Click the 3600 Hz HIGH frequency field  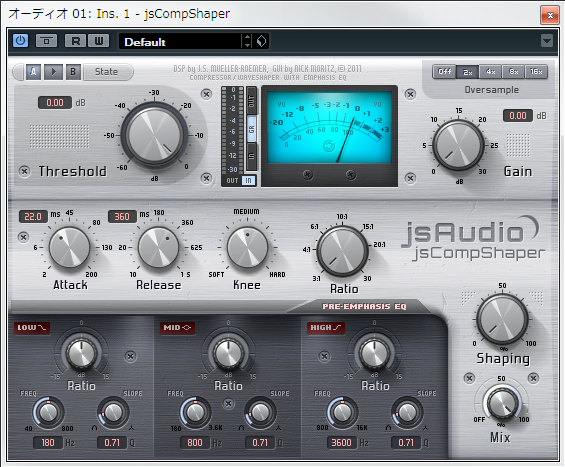pyautogui.click(x=342, y=442)
